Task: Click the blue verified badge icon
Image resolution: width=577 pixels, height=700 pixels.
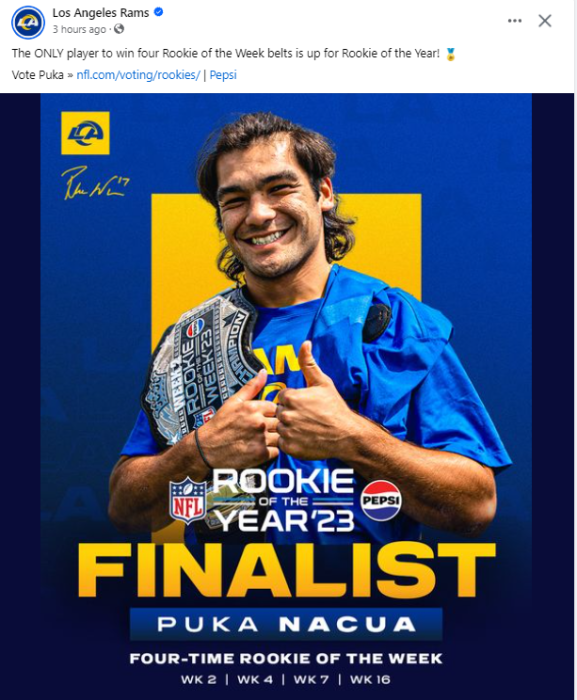Action: [158, 12]
